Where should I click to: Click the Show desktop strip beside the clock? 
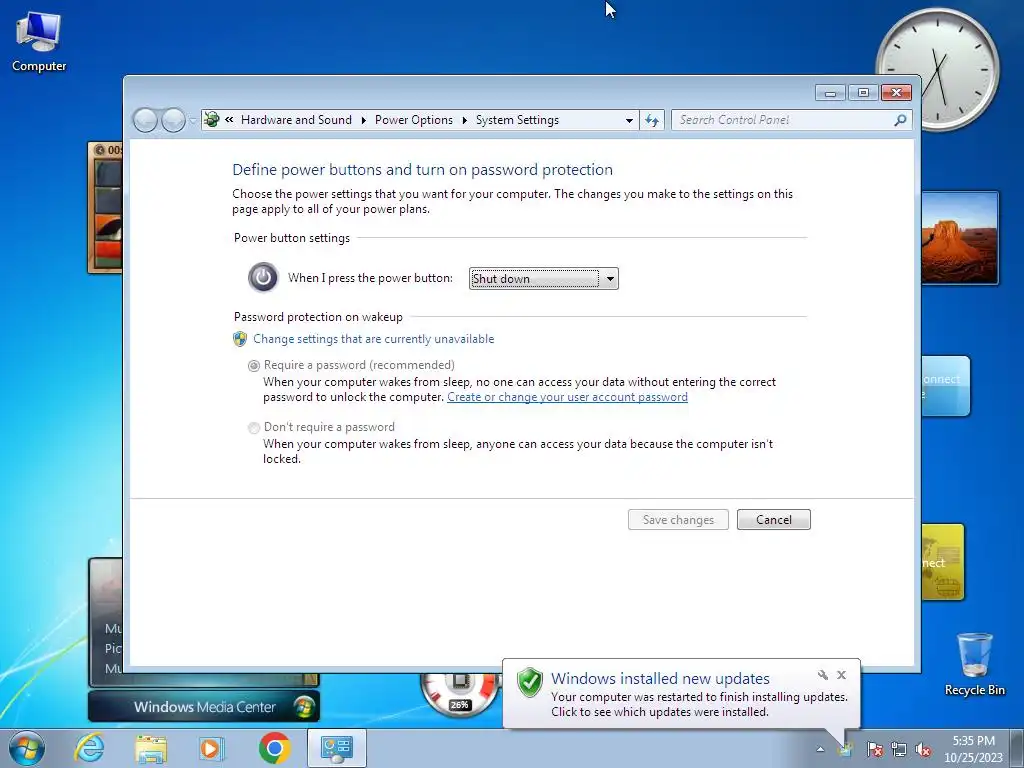pyautogui.click(x=1018, y=748)
